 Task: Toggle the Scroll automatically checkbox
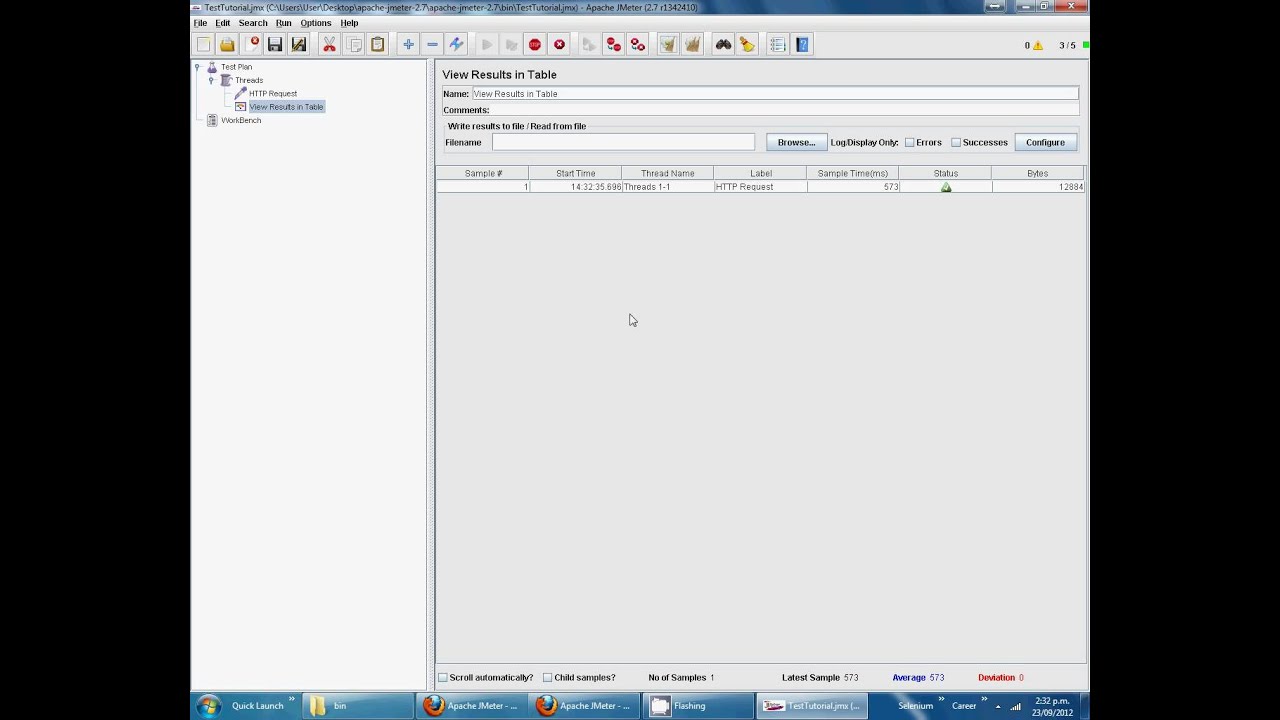[443, 678]
